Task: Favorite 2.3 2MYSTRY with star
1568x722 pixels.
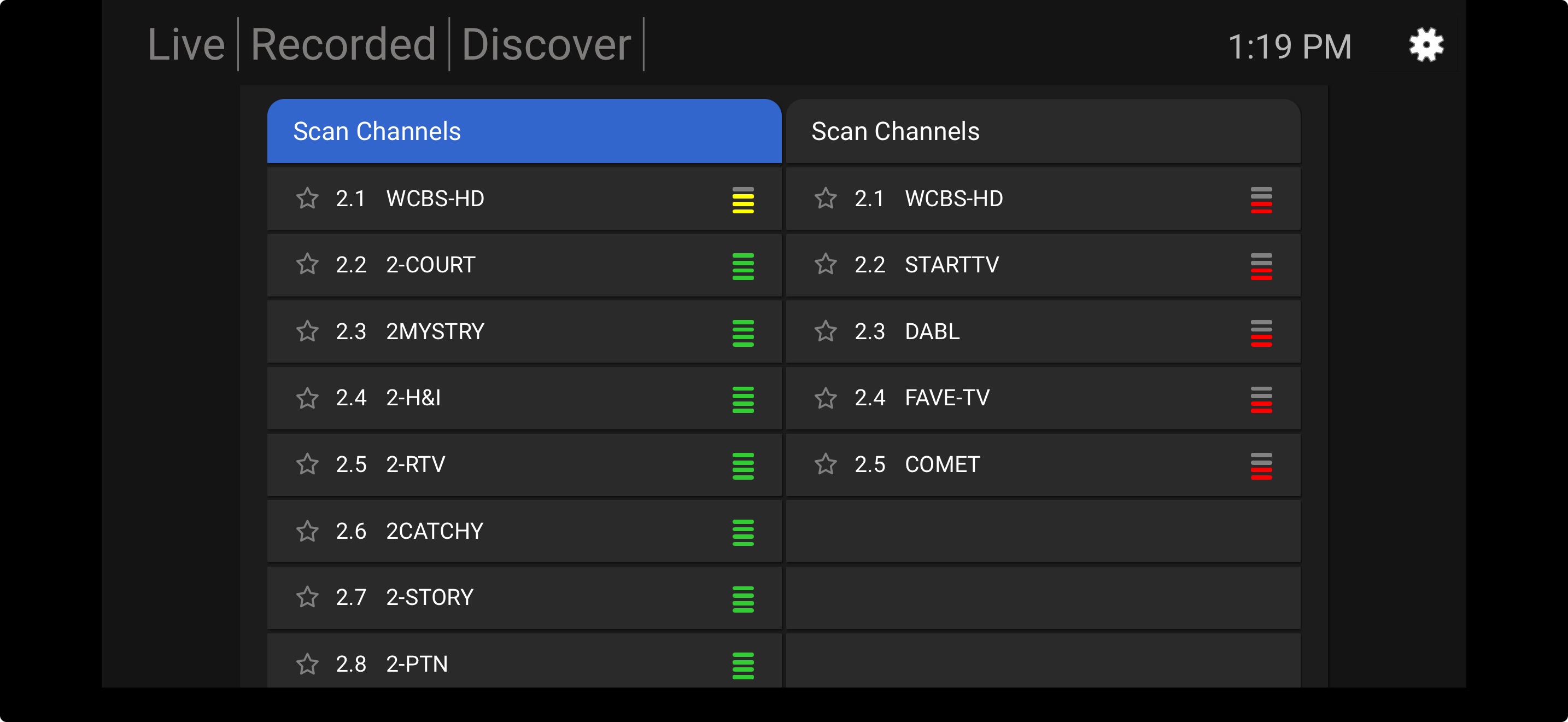Action: [307, 331]
